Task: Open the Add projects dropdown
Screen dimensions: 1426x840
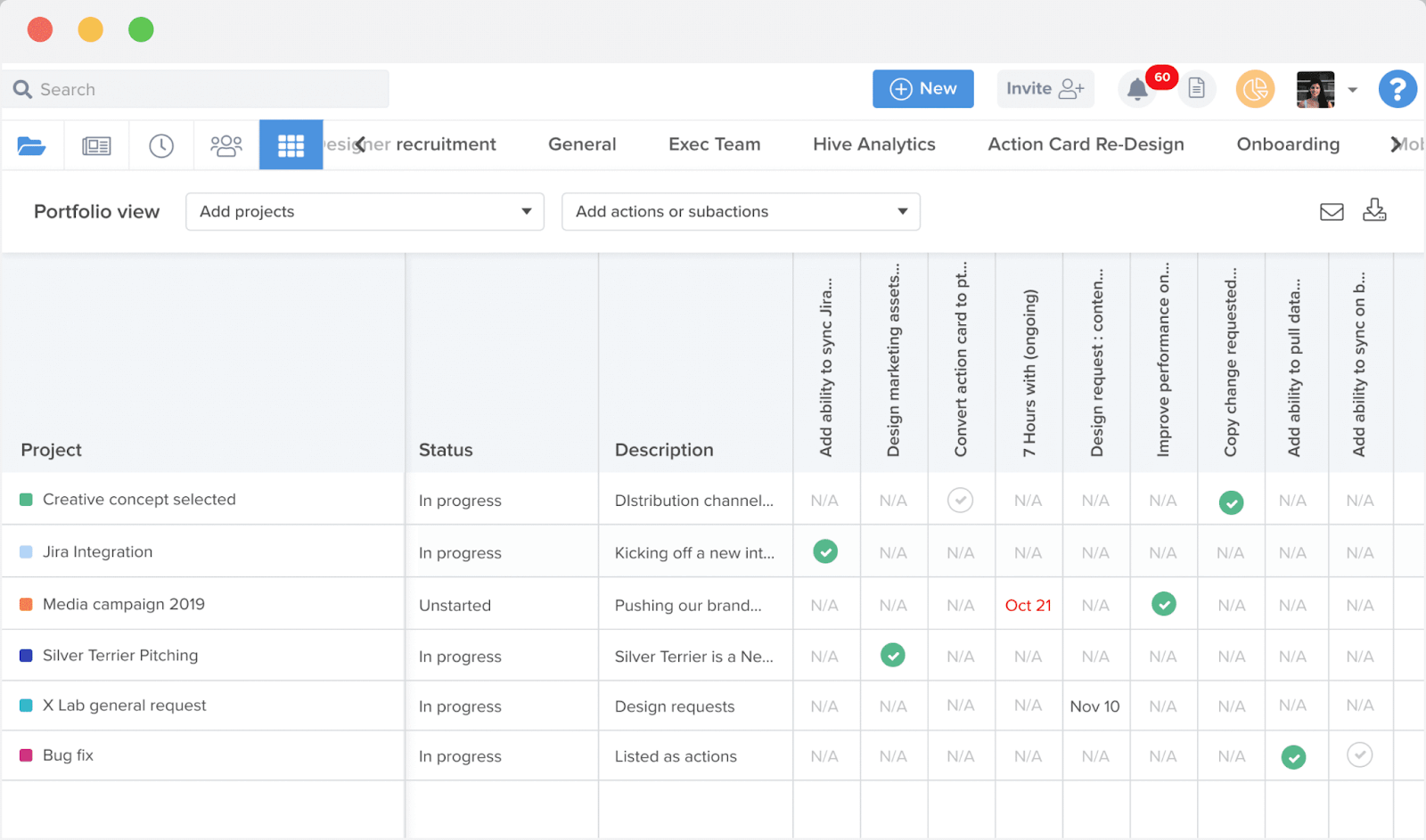Action: point(365,211)
